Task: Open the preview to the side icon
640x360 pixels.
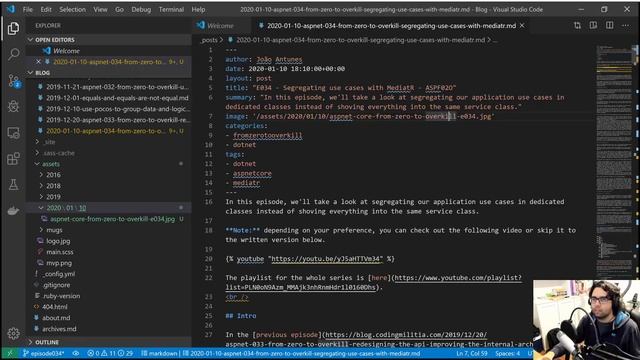Action: [x=593, y=26]
